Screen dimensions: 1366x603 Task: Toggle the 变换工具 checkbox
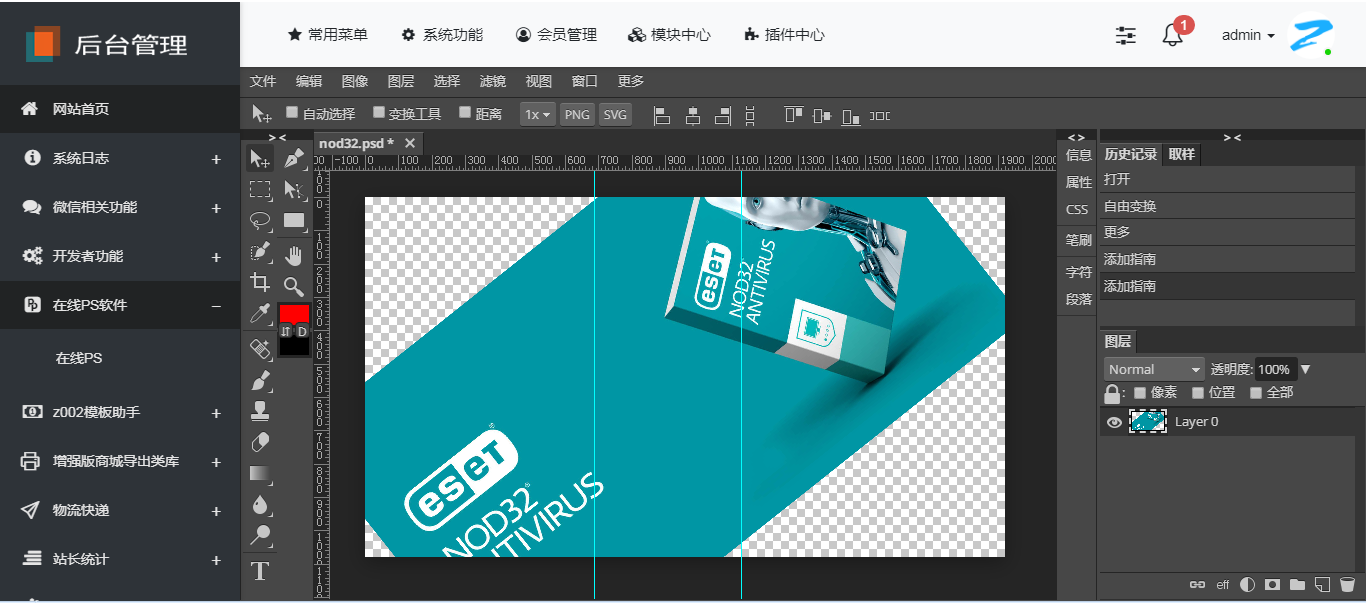379,113
